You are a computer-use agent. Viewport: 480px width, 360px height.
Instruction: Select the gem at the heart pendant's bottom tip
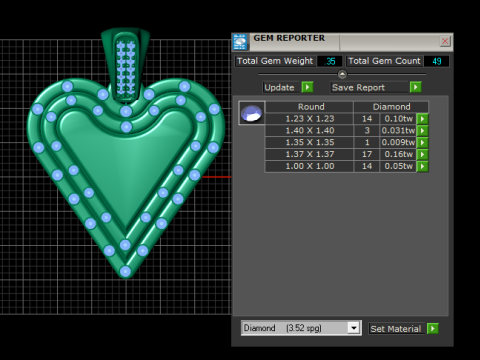coord(125,271)
